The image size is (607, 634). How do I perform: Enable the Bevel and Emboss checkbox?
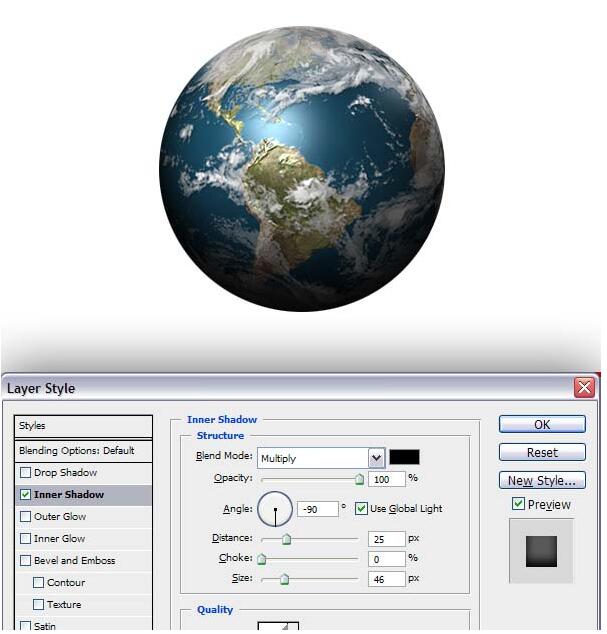[x=25, y=560]
